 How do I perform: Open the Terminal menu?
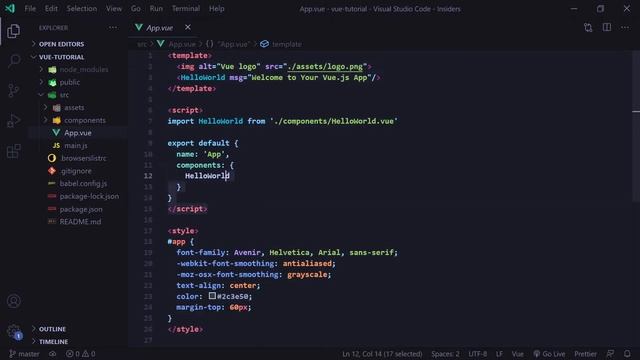coord(186,8)
